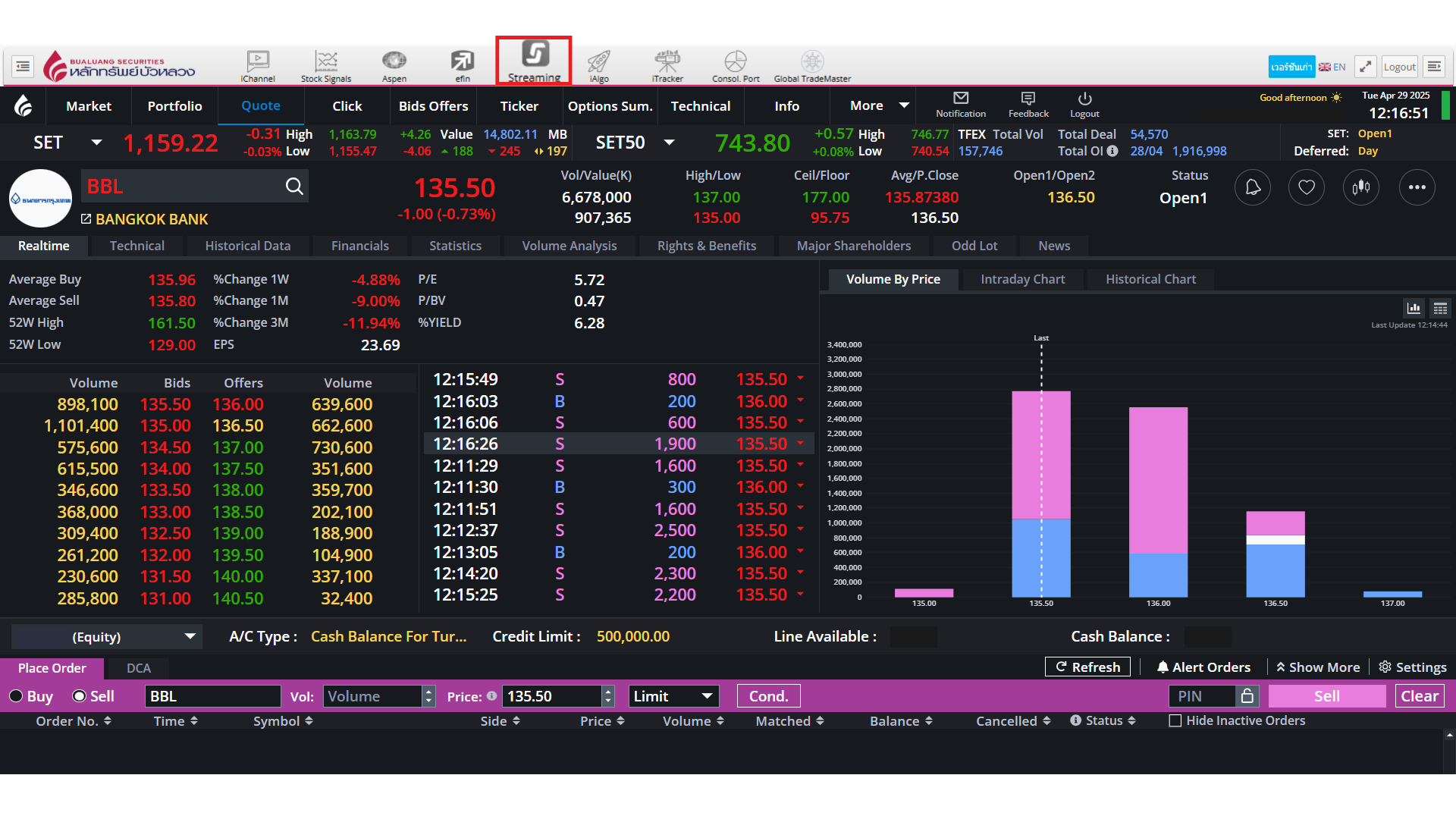This screenshot has width=1456, height=819.
Task: Open the iTracker icon
Action: (x=667, y=66)
